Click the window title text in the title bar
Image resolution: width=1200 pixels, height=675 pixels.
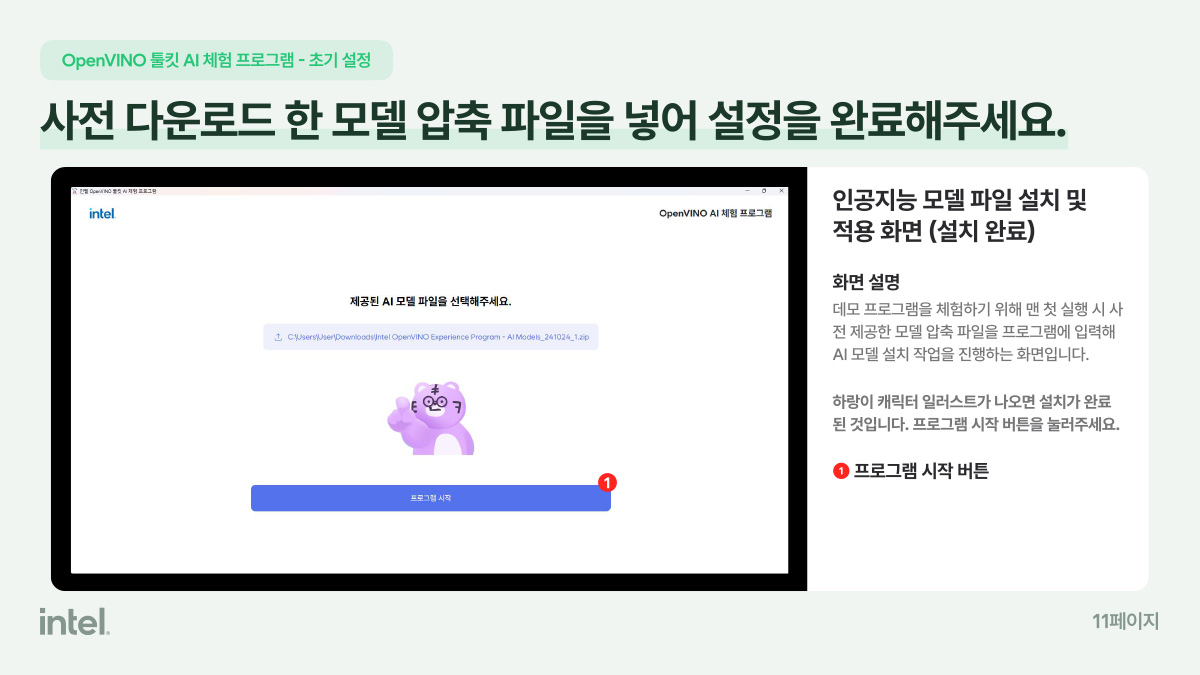coord(118,190)
